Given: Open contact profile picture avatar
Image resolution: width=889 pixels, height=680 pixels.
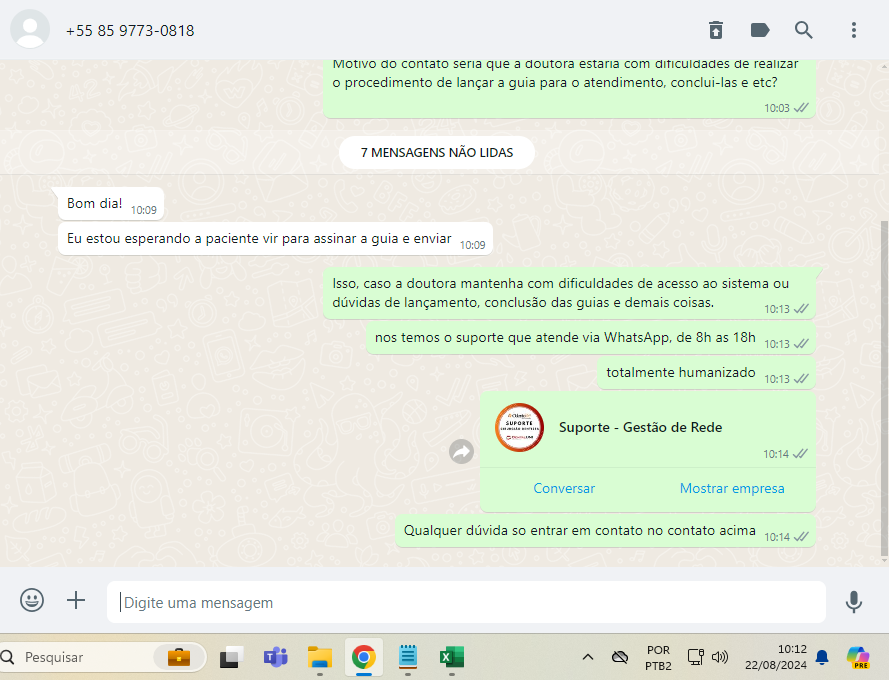Looking at the screenshot, I should pos(30,29).
